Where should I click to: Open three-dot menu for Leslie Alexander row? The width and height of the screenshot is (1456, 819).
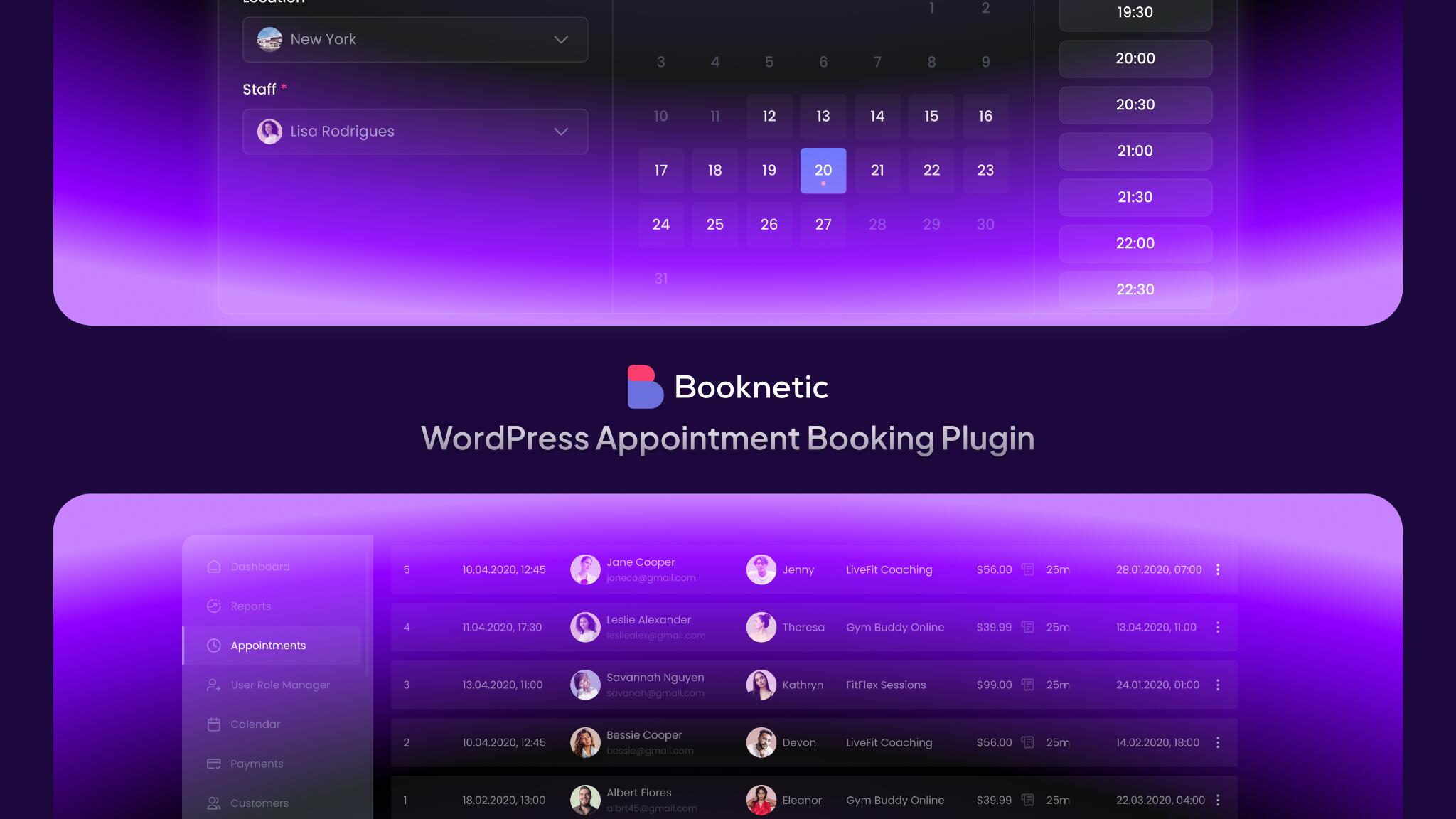1218,627
